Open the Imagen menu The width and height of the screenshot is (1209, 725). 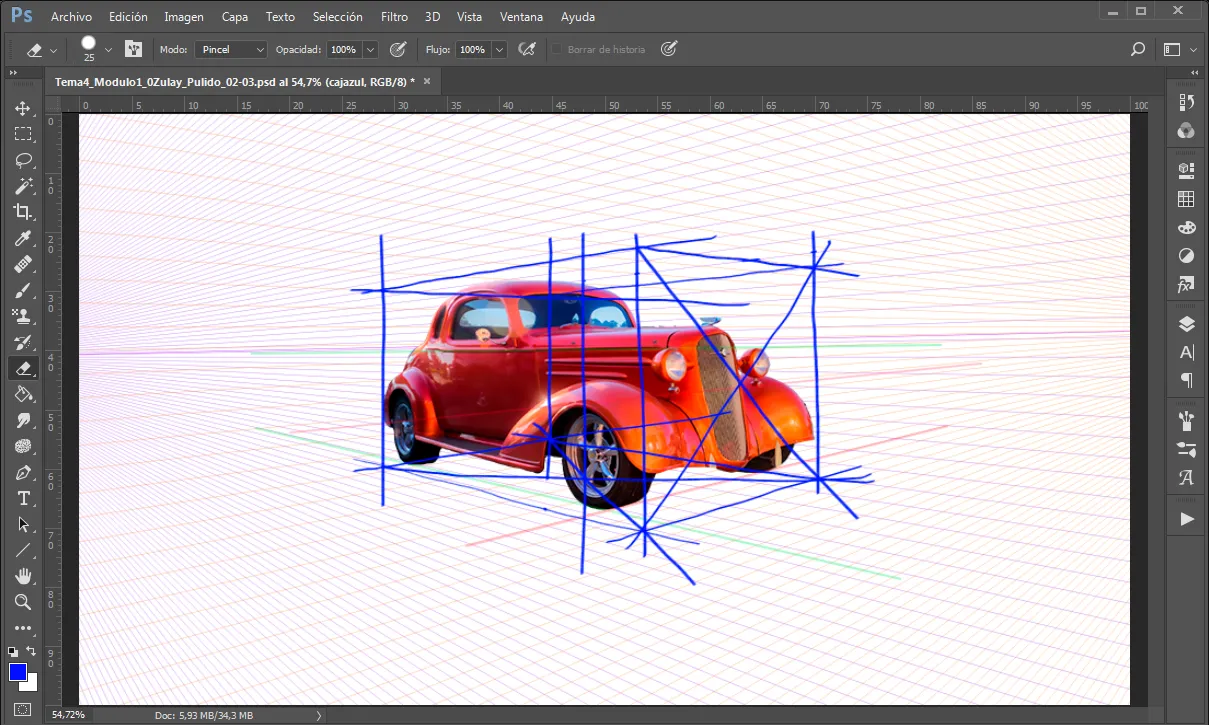[x=184, y=17]
